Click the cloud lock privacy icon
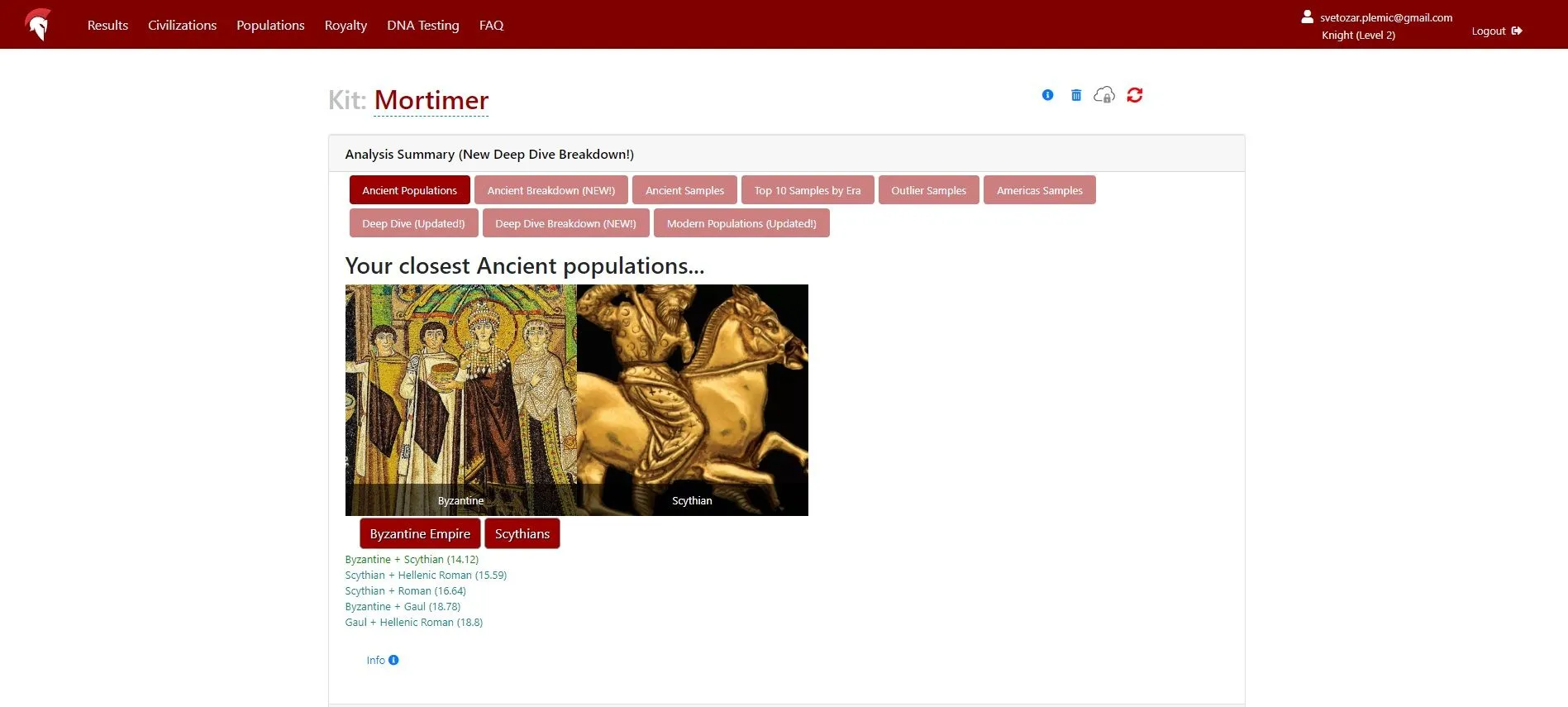1568x707 pixels. click(1104, 95)
